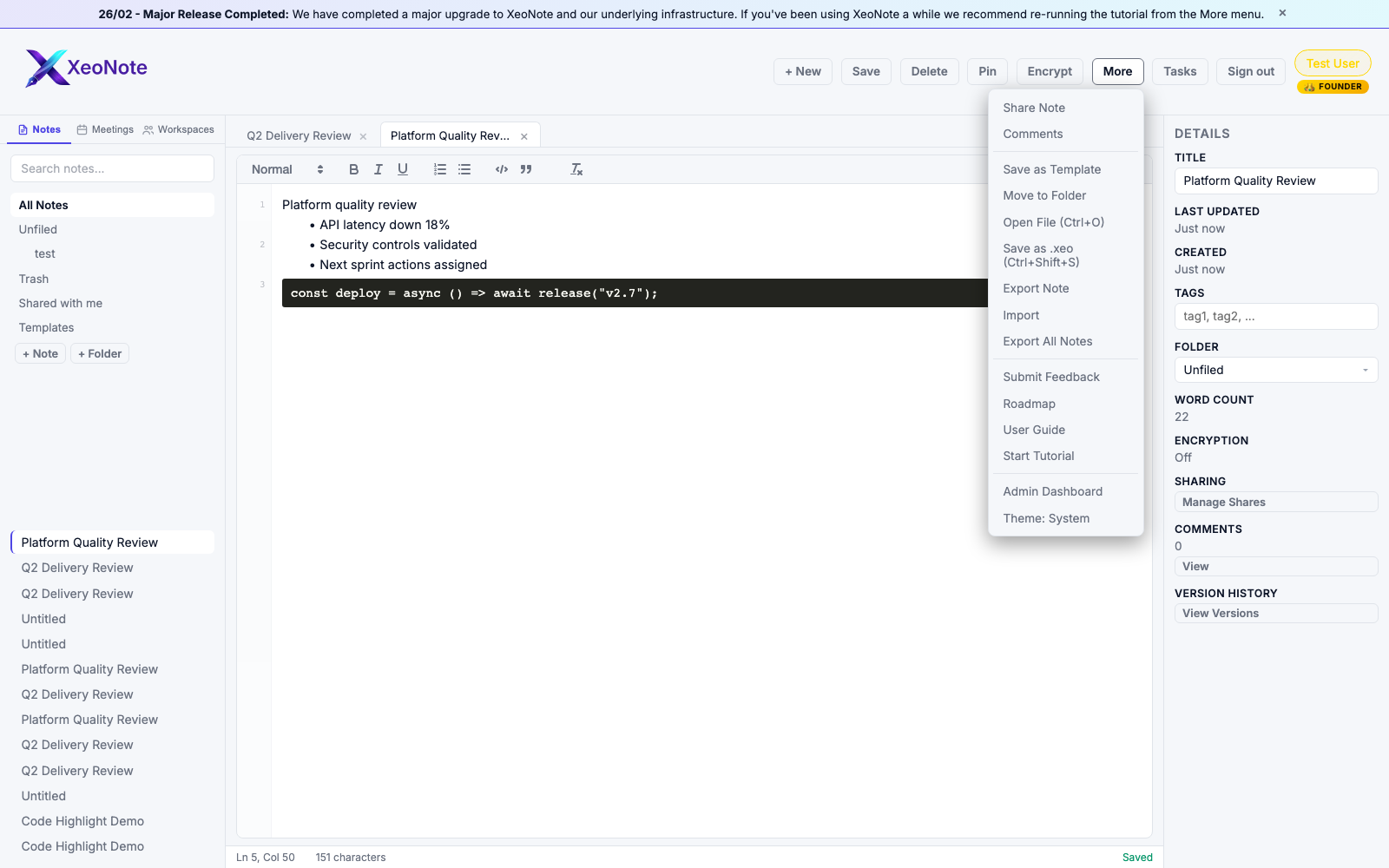Image resolution: width=1389 pixels, height=868 pixels.
Task: Open the Meetings panel
Action: click(104, 129)
